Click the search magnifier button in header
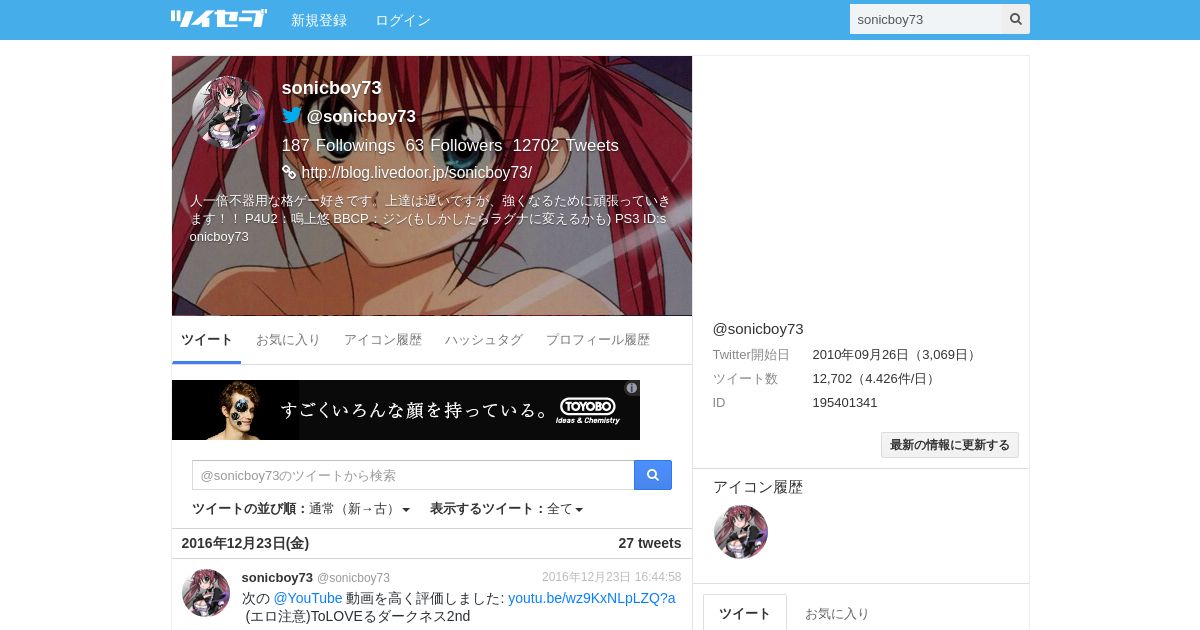Screen dimensions: 1200x630 (x=1016, y=19)
